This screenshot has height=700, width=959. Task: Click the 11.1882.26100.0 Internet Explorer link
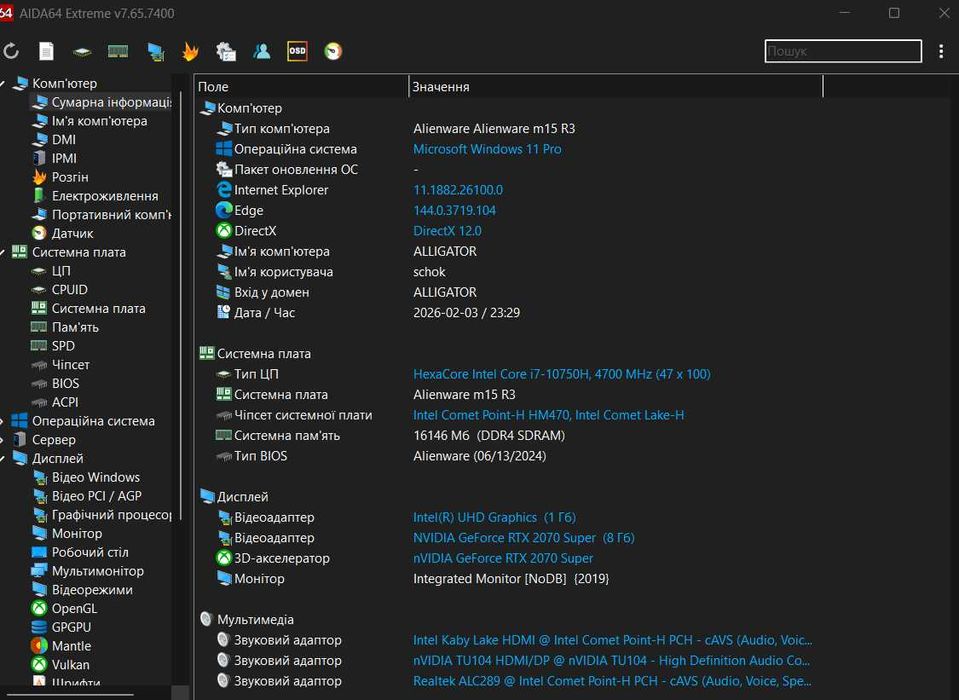(457, 190)
